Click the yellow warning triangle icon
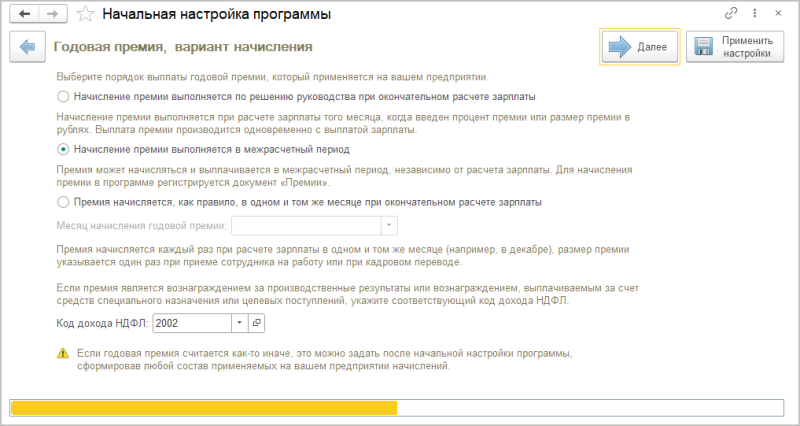 (x=63, y=353)
